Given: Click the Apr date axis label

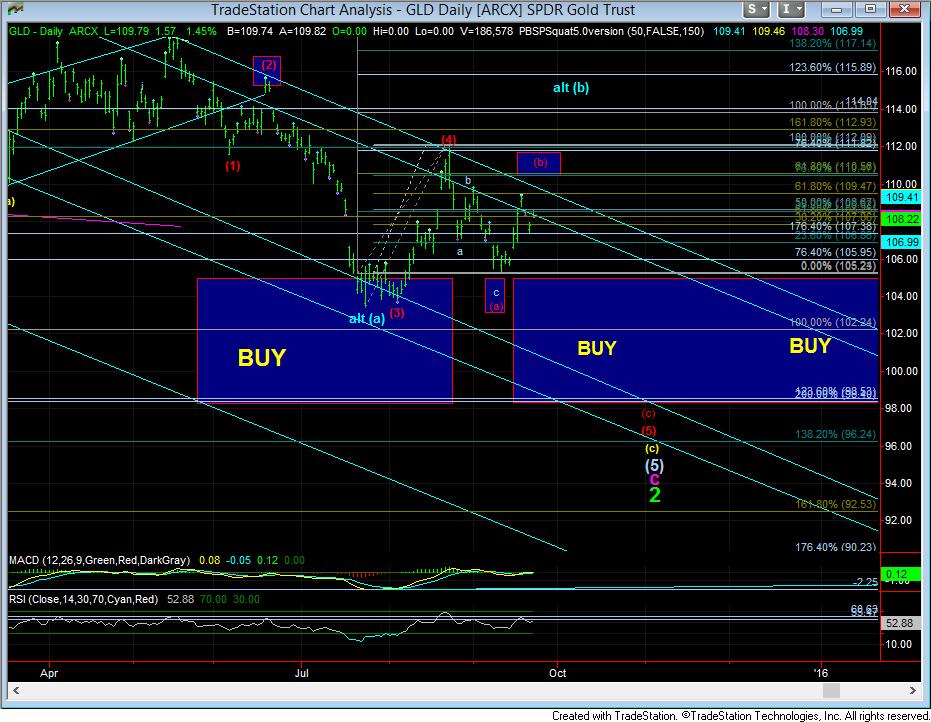Looking at the screenshot, I should (49, 673).
